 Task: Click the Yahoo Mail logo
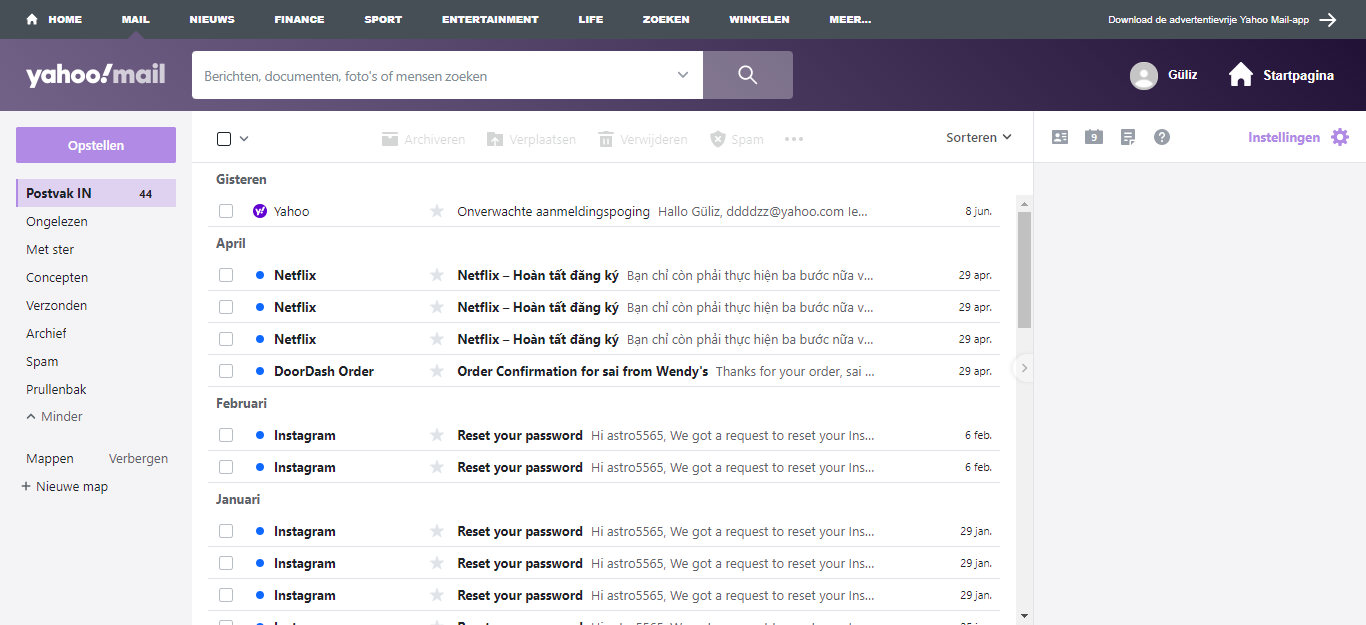pyautogui.click(x=96, y=75)
